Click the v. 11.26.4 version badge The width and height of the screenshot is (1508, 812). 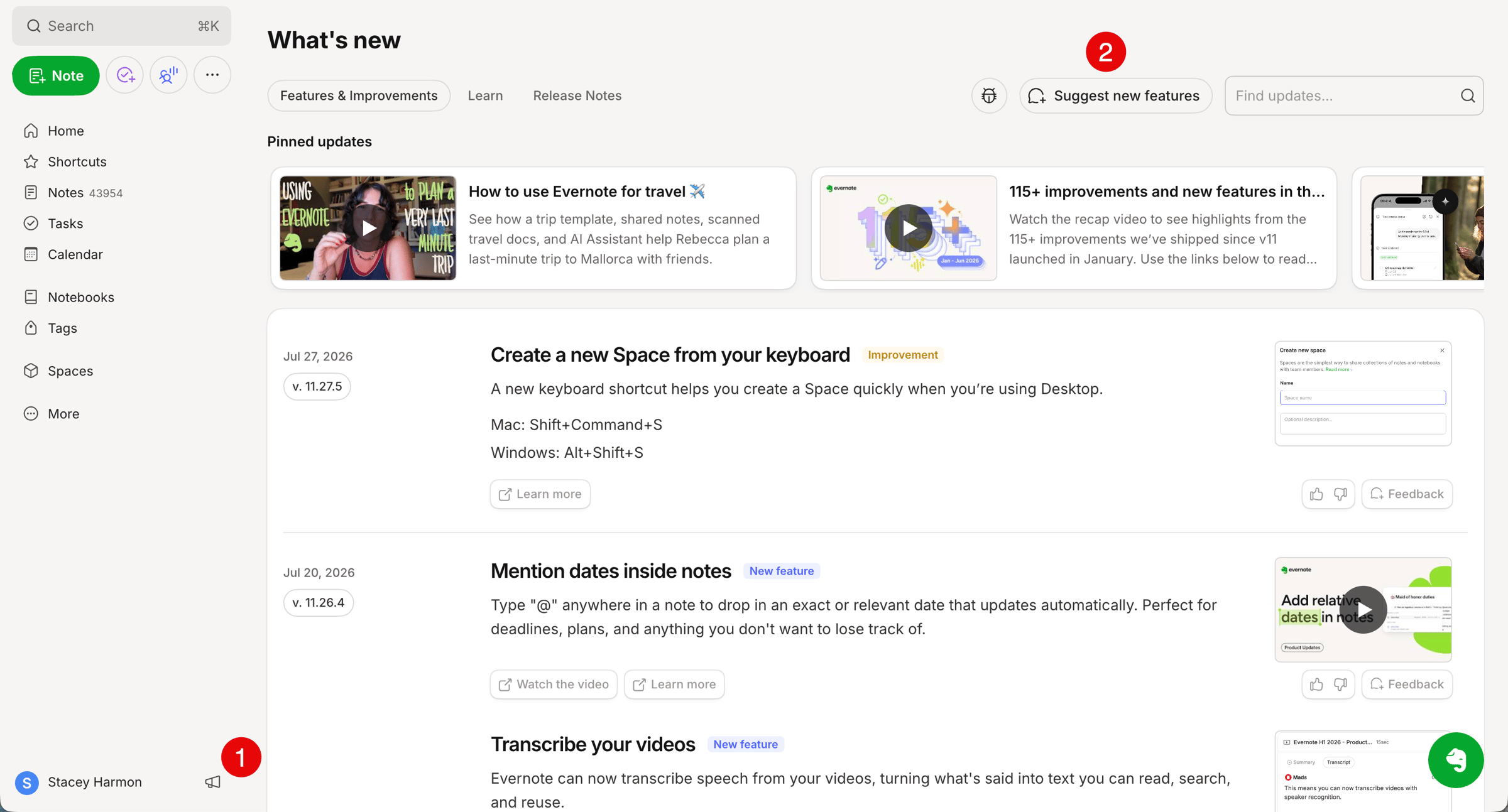(319, 603)
